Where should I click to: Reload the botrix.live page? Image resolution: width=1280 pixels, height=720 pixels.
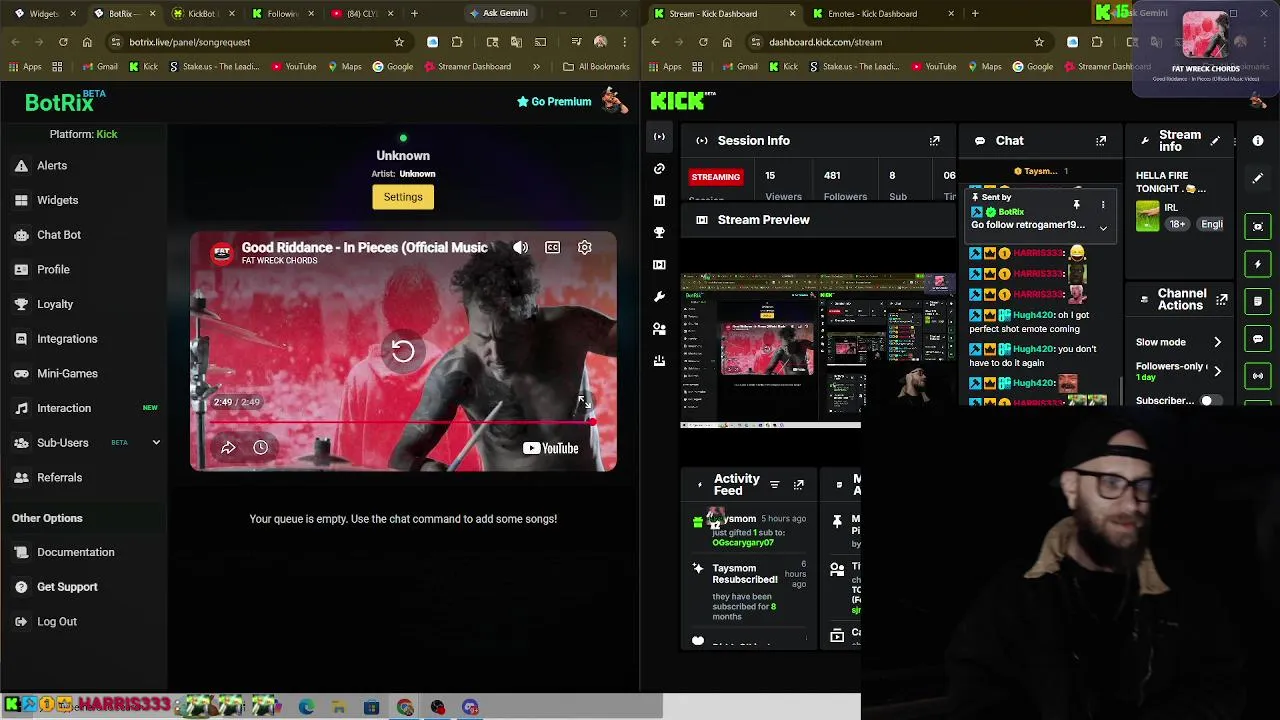coord(63,42)
